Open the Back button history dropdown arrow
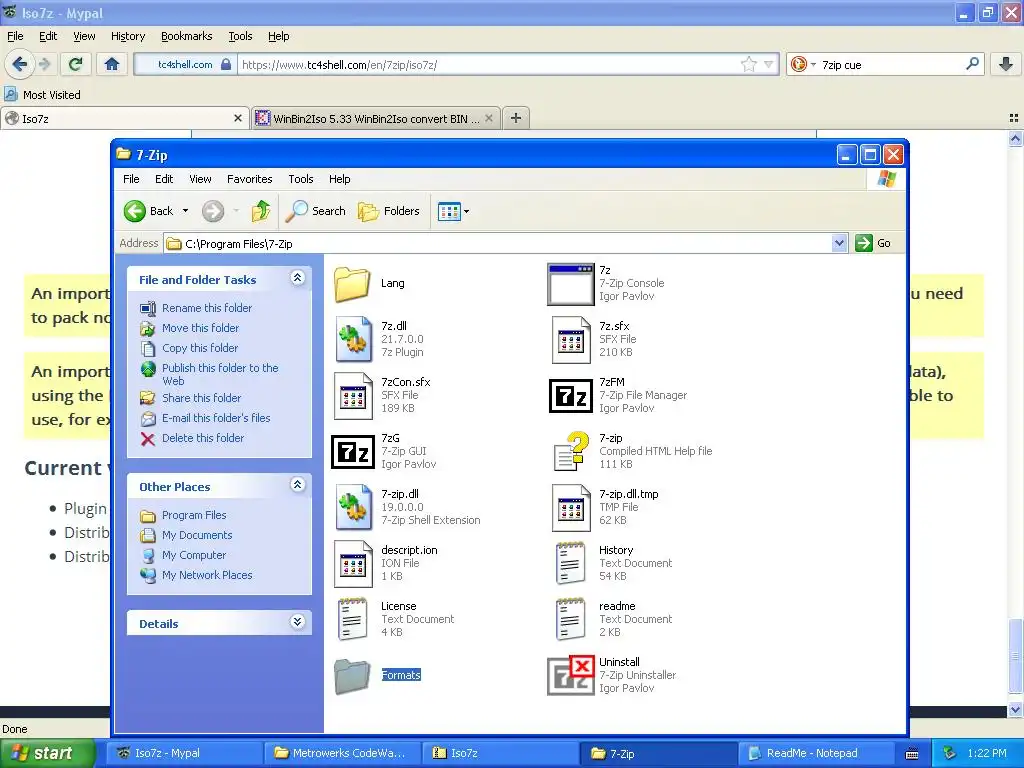The height and width of the screenshot is (768, 1024). pos(185,211)
